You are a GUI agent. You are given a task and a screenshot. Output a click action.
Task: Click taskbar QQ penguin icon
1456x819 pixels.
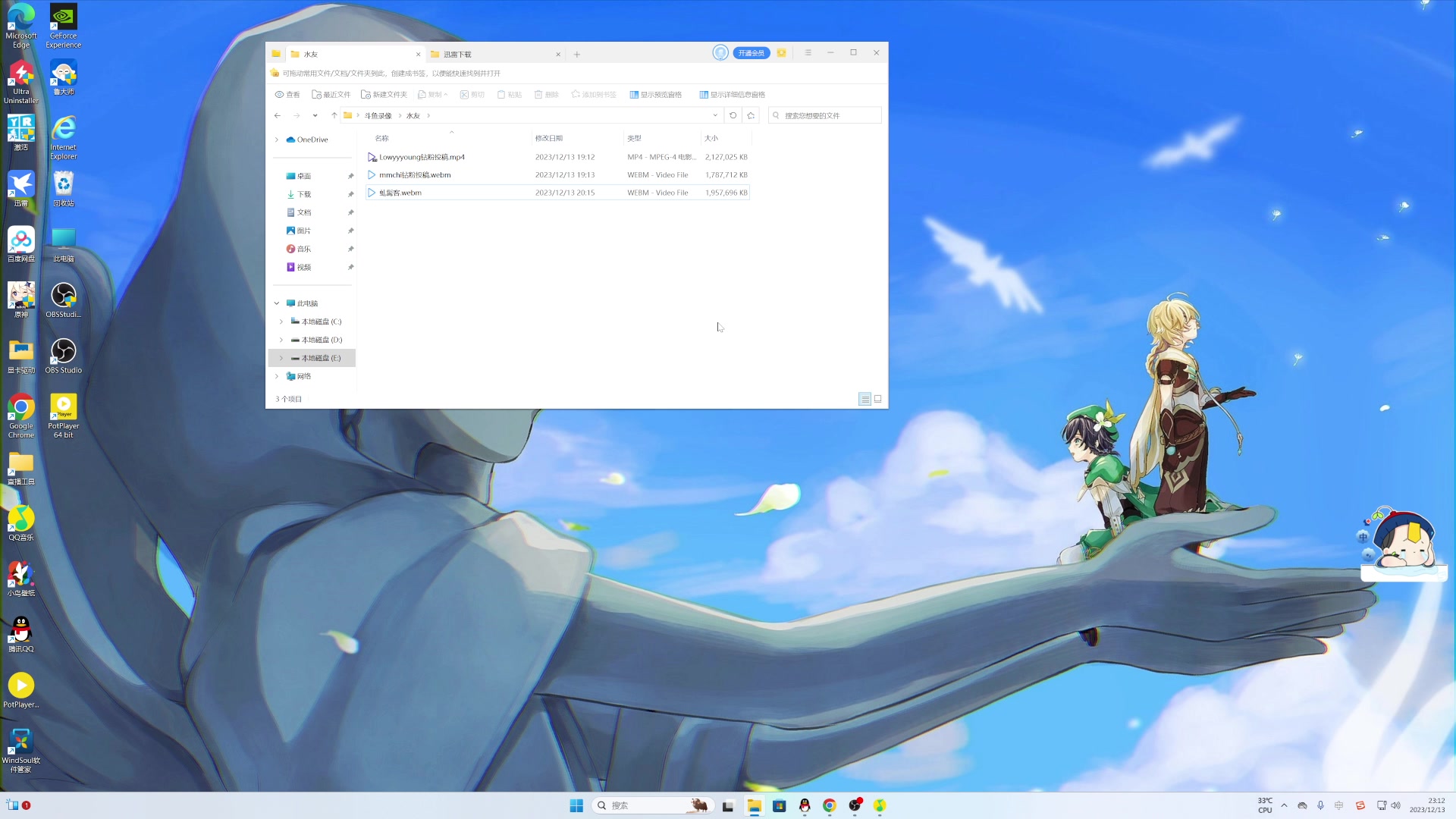[x=805, y=805]
